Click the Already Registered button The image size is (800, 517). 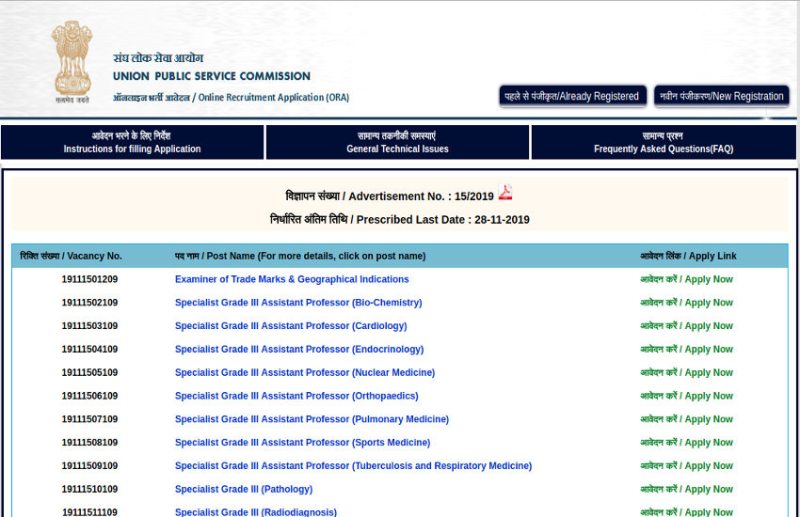[x=572, y=96]
